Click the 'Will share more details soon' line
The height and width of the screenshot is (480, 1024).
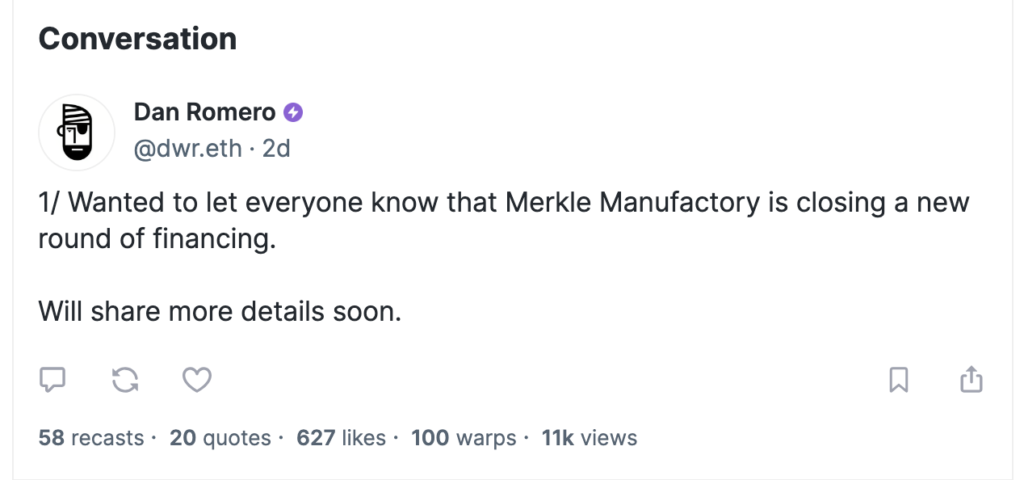[219, 311]
